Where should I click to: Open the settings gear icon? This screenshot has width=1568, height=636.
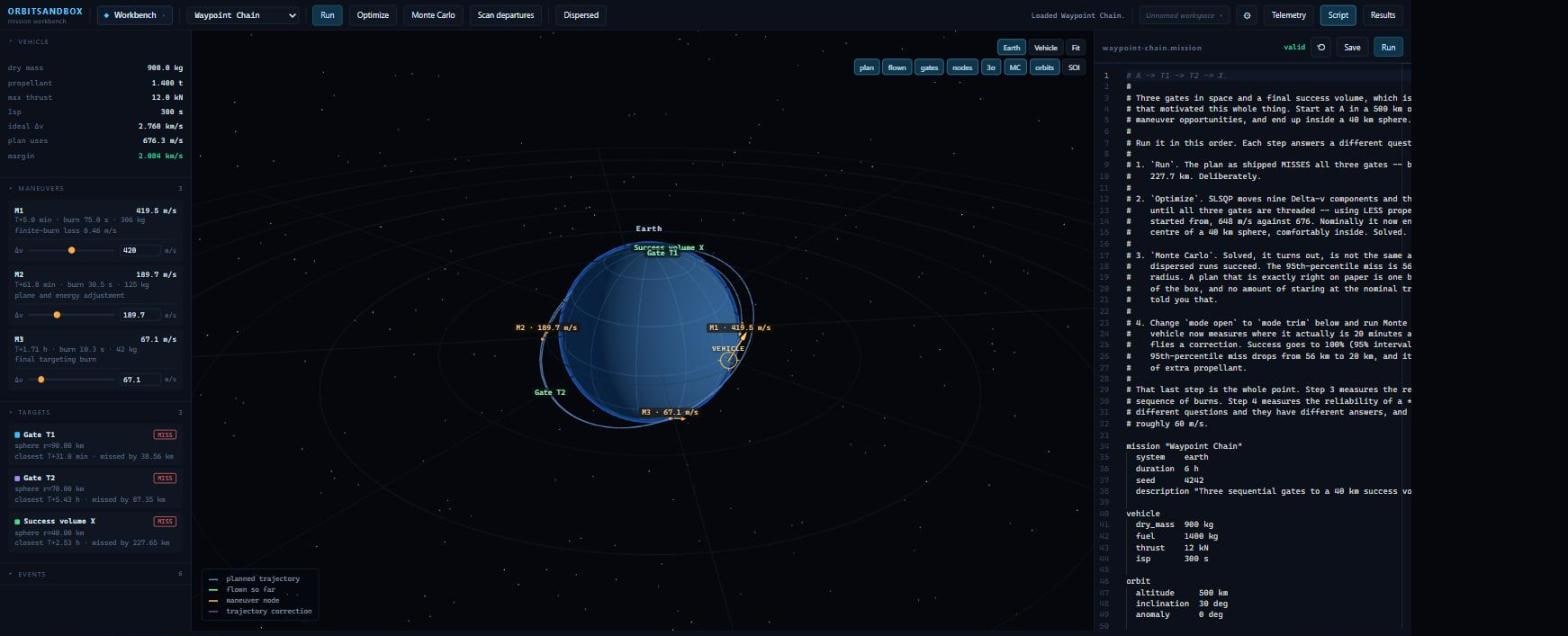pyautogui.click(x=1246, y=15)
